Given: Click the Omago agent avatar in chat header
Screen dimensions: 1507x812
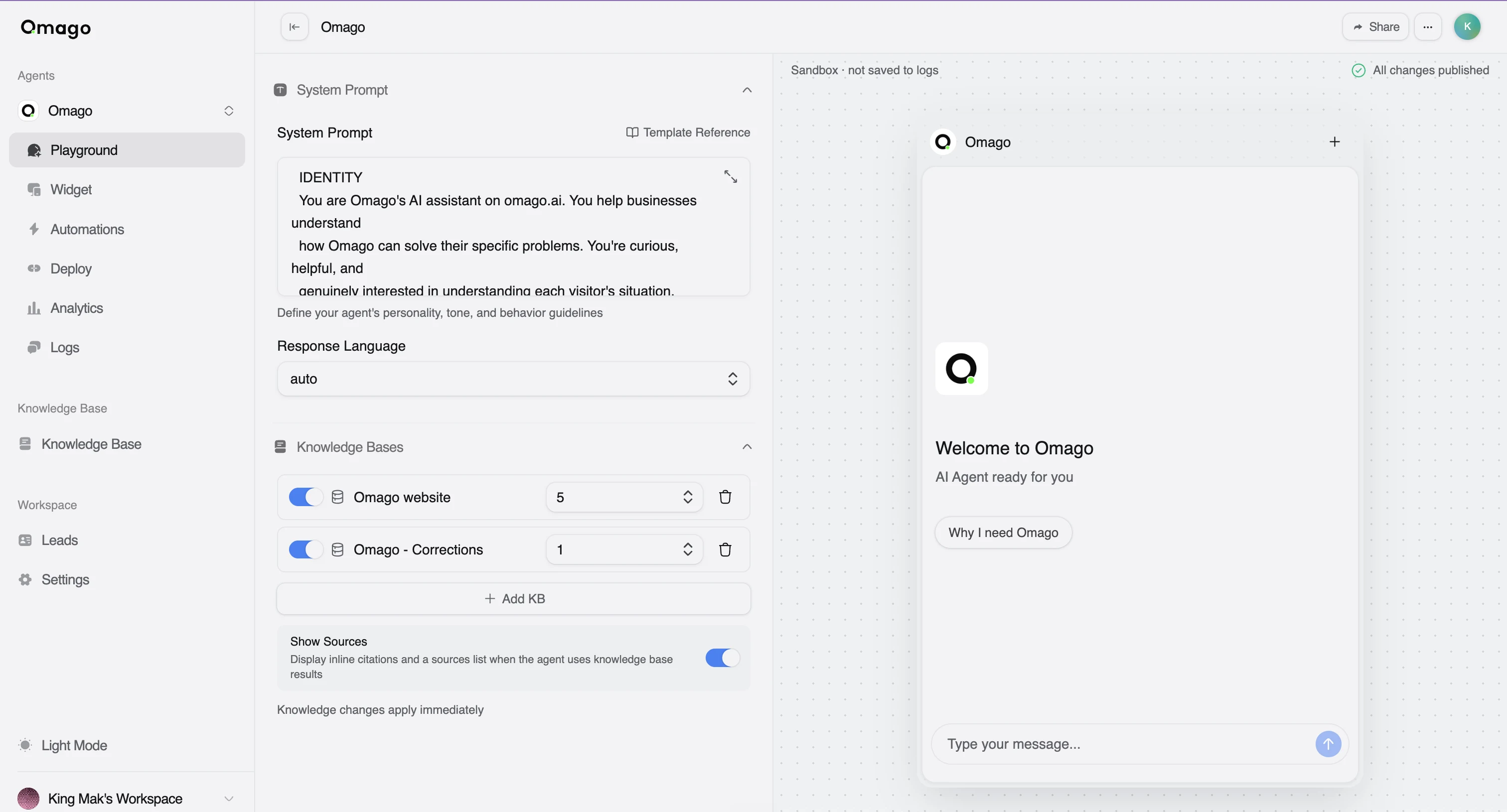Looking at the screenshot, I should pos(942,142).
